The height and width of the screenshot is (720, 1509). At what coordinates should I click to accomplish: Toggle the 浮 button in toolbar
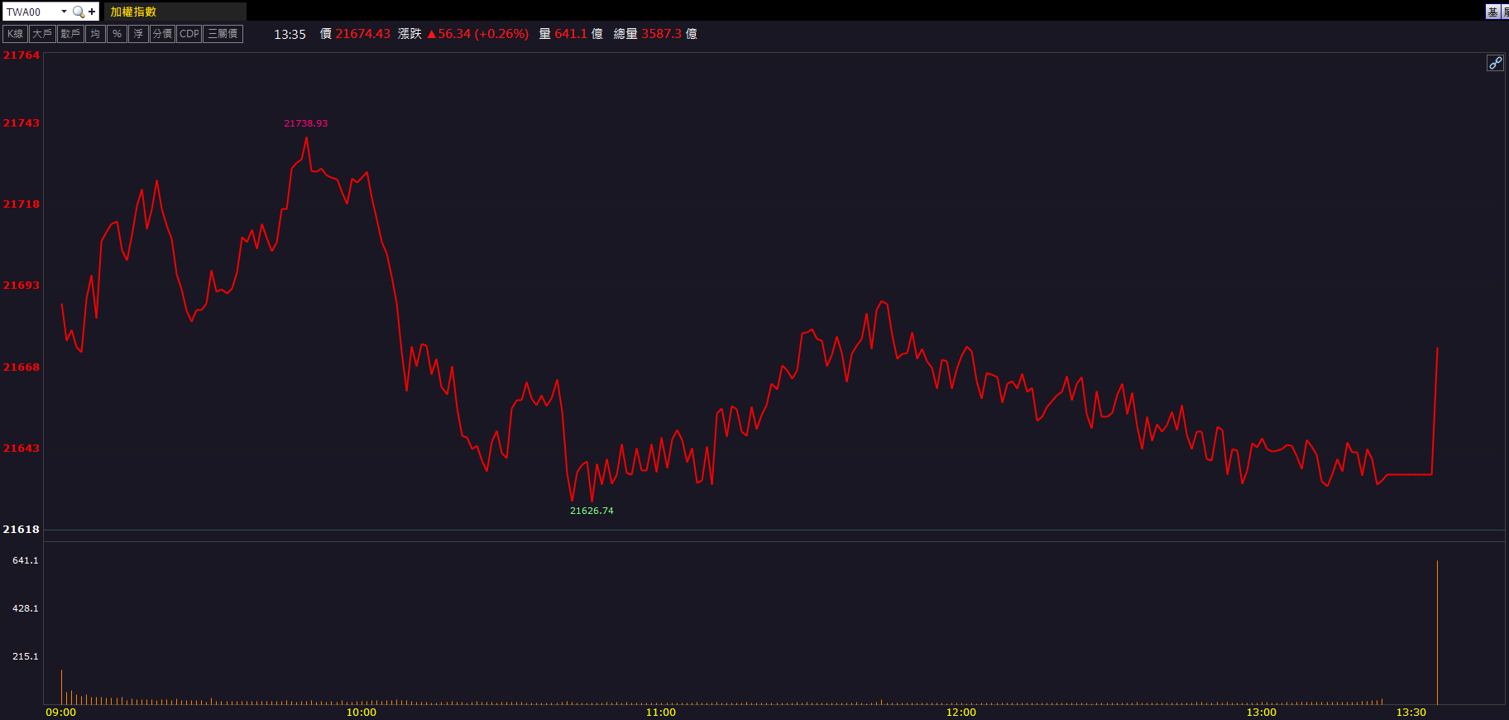tap(139, 34)
